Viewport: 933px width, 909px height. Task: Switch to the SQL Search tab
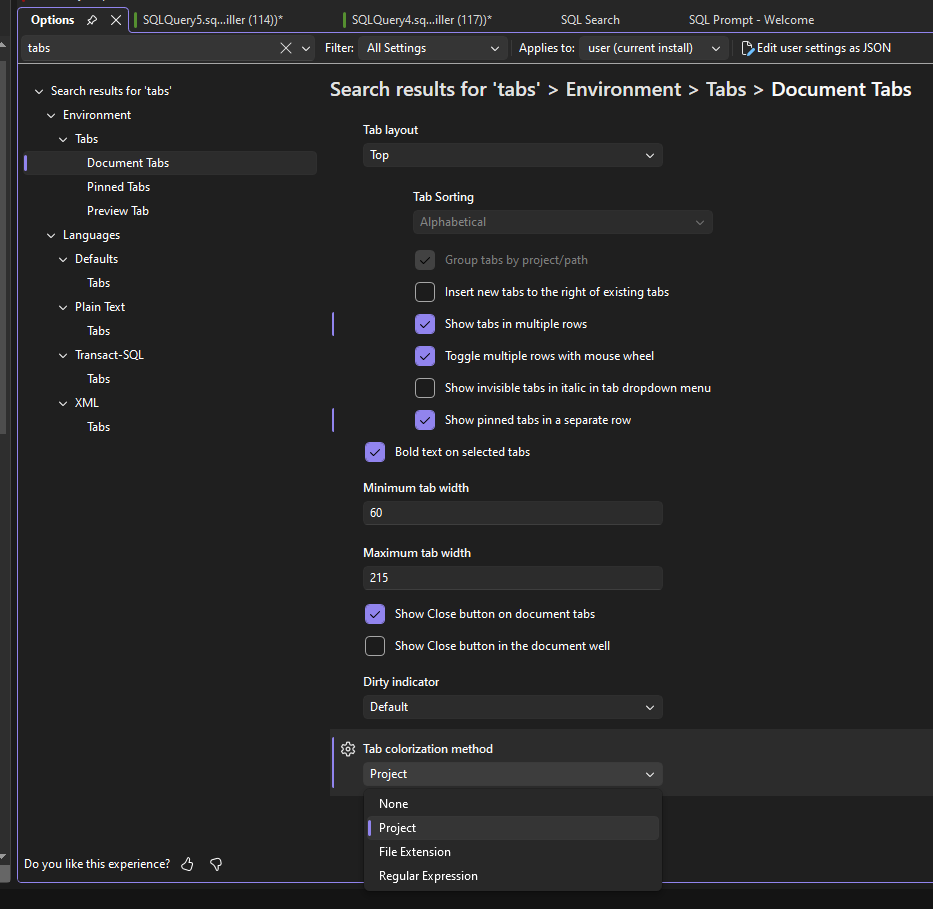tap(590, 20)
